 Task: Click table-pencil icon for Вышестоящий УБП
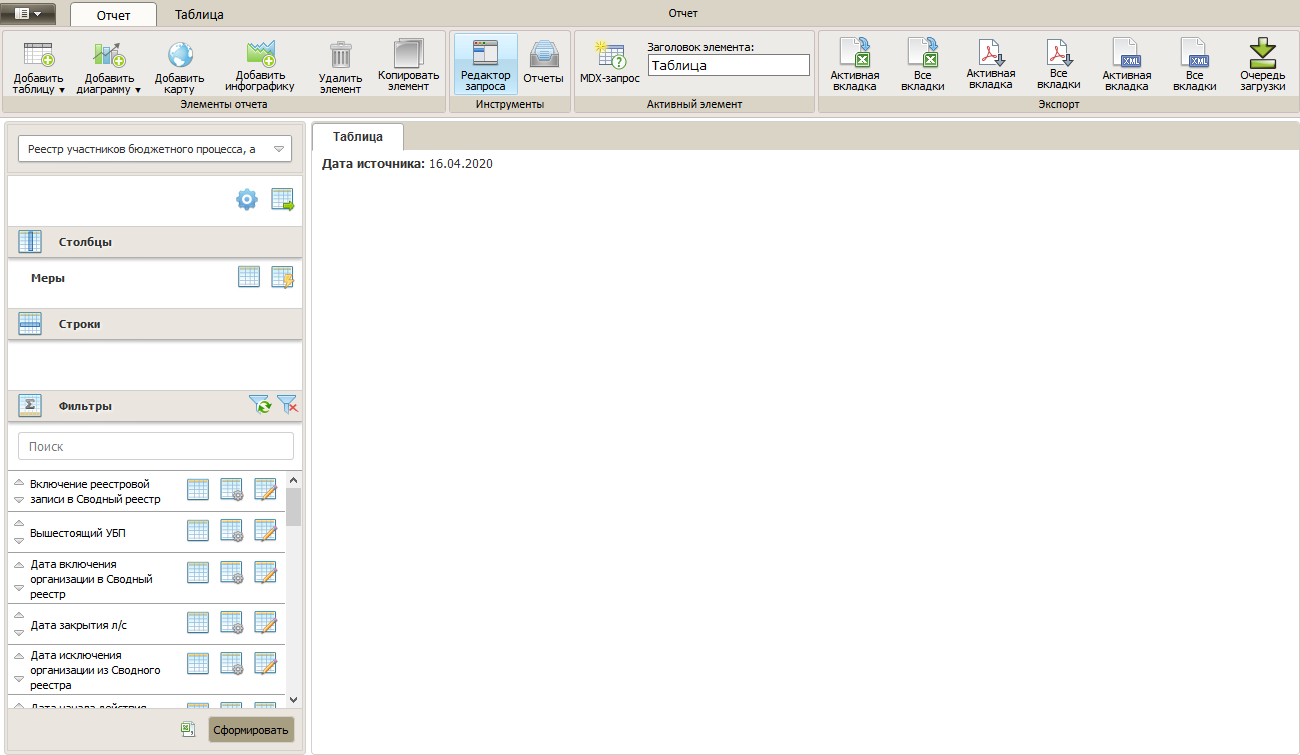pyautogui.click(x=265, y=531)
